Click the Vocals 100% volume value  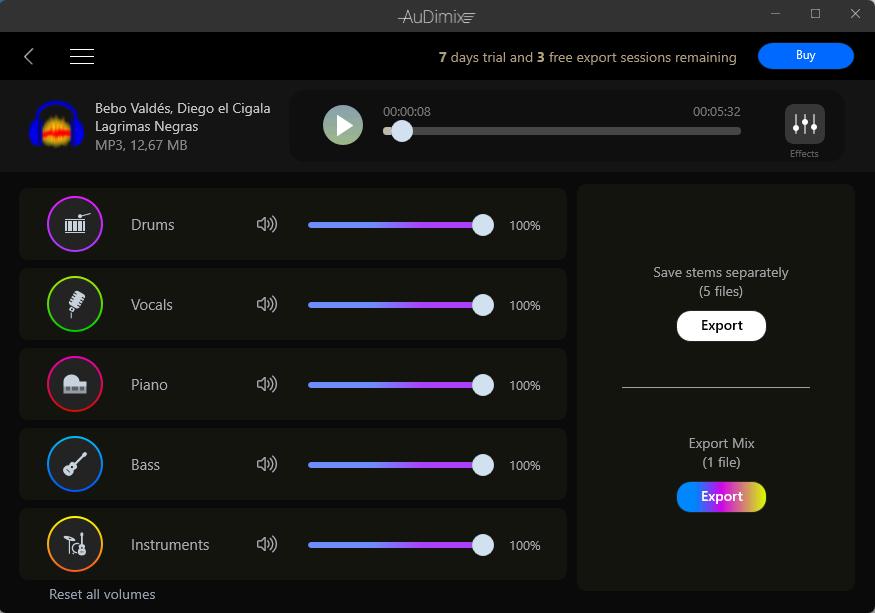(x=525, y=305)
